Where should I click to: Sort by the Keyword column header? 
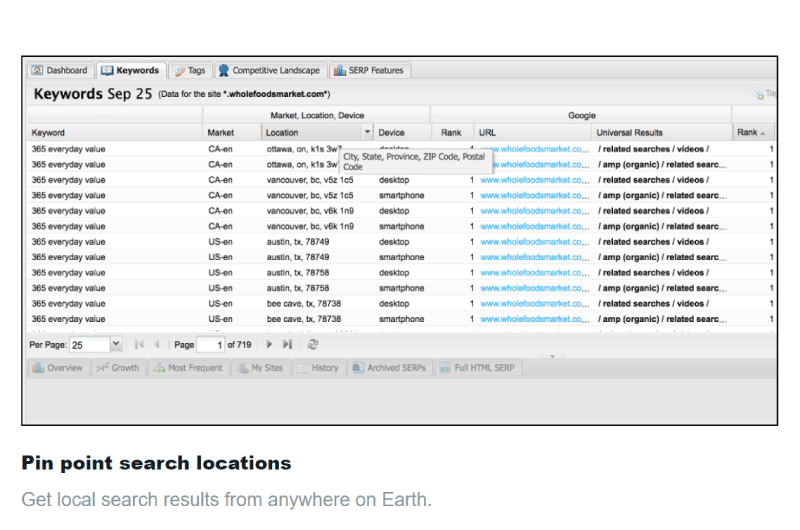114,133
